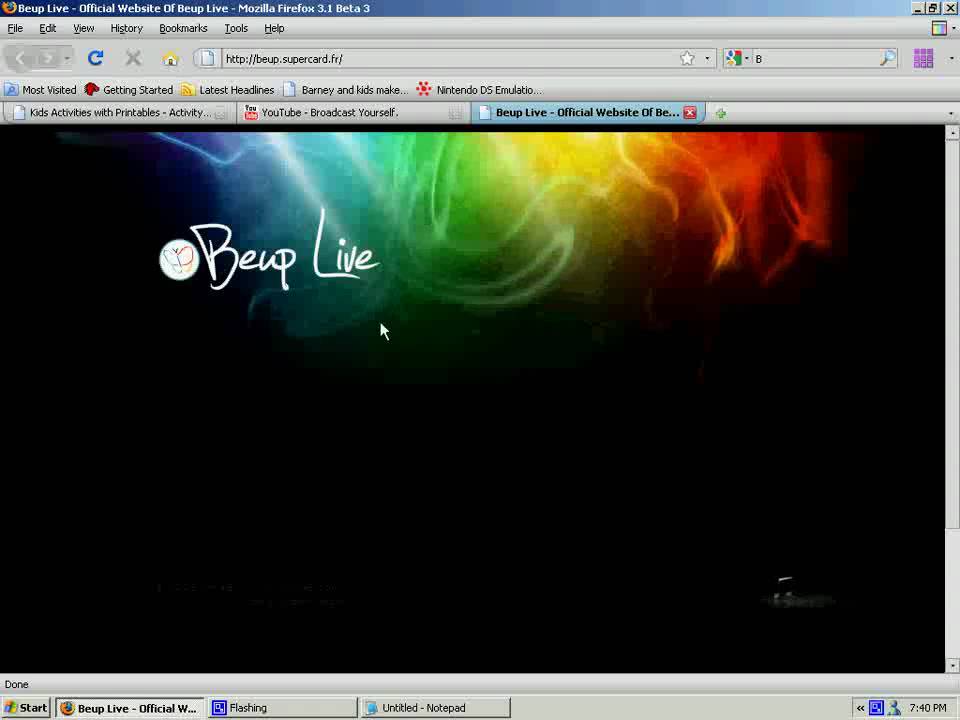
Task: Click the browser Back arrow button
Action: coord(20,59)
